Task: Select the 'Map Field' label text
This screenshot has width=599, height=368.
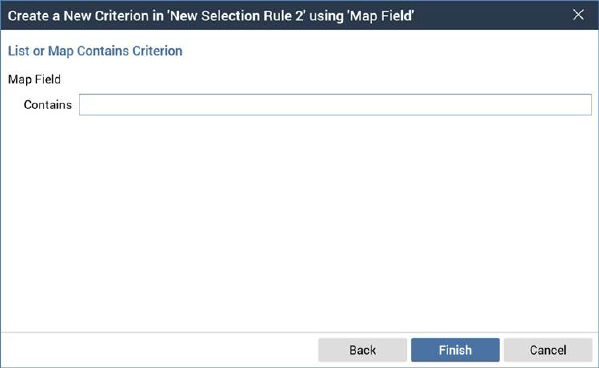Action: pyautogui.click(x=34, y=79)
